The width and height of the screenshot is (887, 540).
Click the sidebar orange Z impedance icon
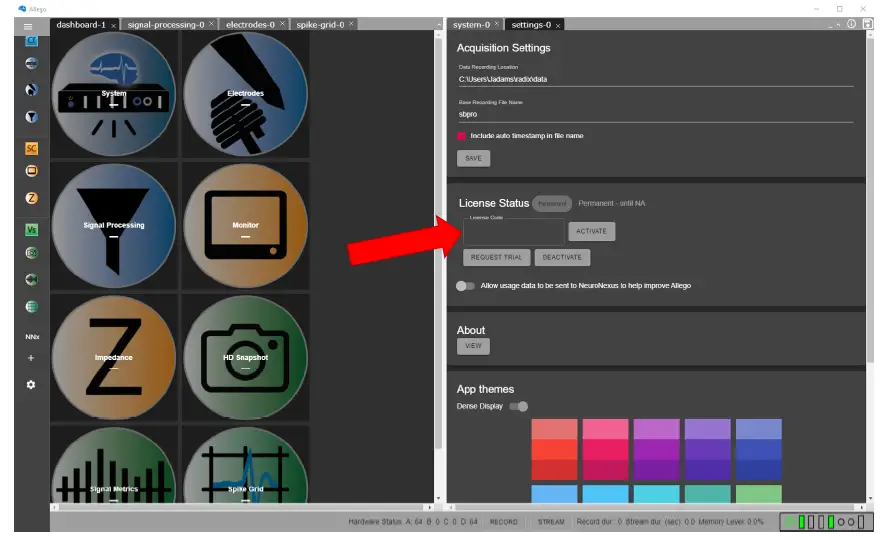[32, 198]
